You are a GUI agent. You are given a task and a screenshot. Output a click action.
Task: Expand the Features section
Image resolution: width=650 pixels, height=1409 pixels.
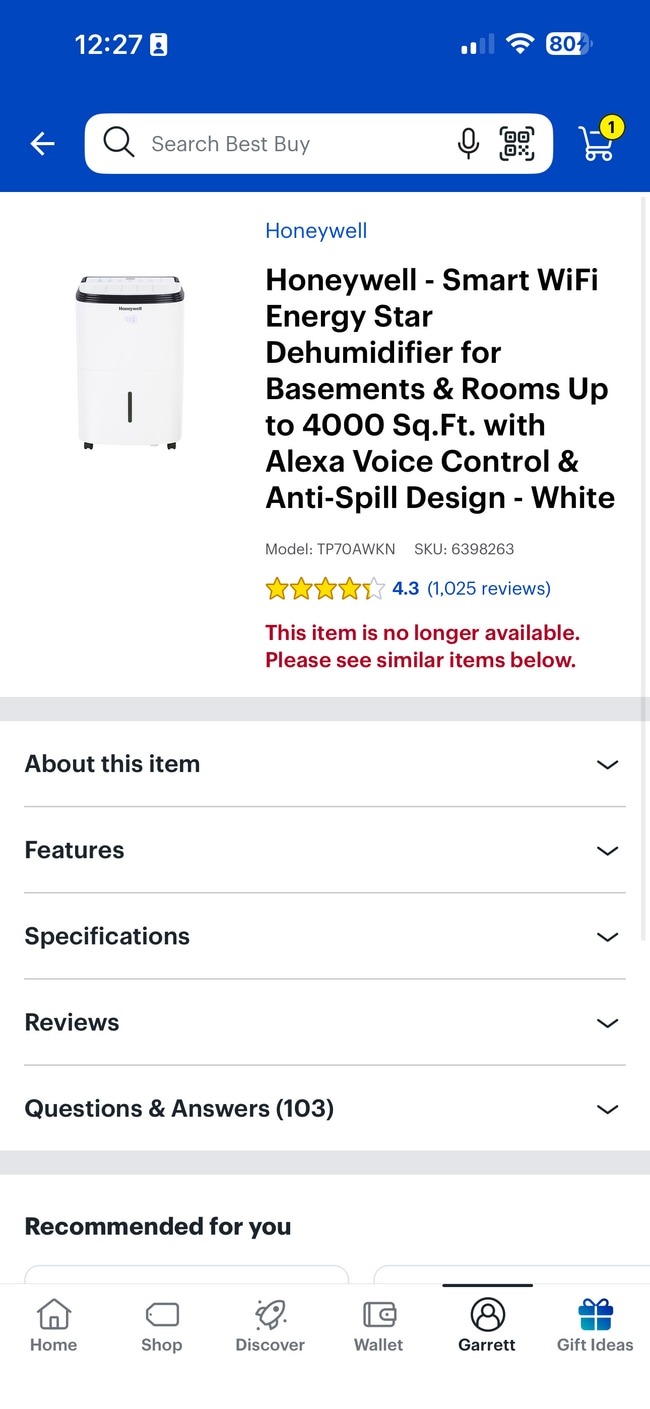click(x=325, y=850)
